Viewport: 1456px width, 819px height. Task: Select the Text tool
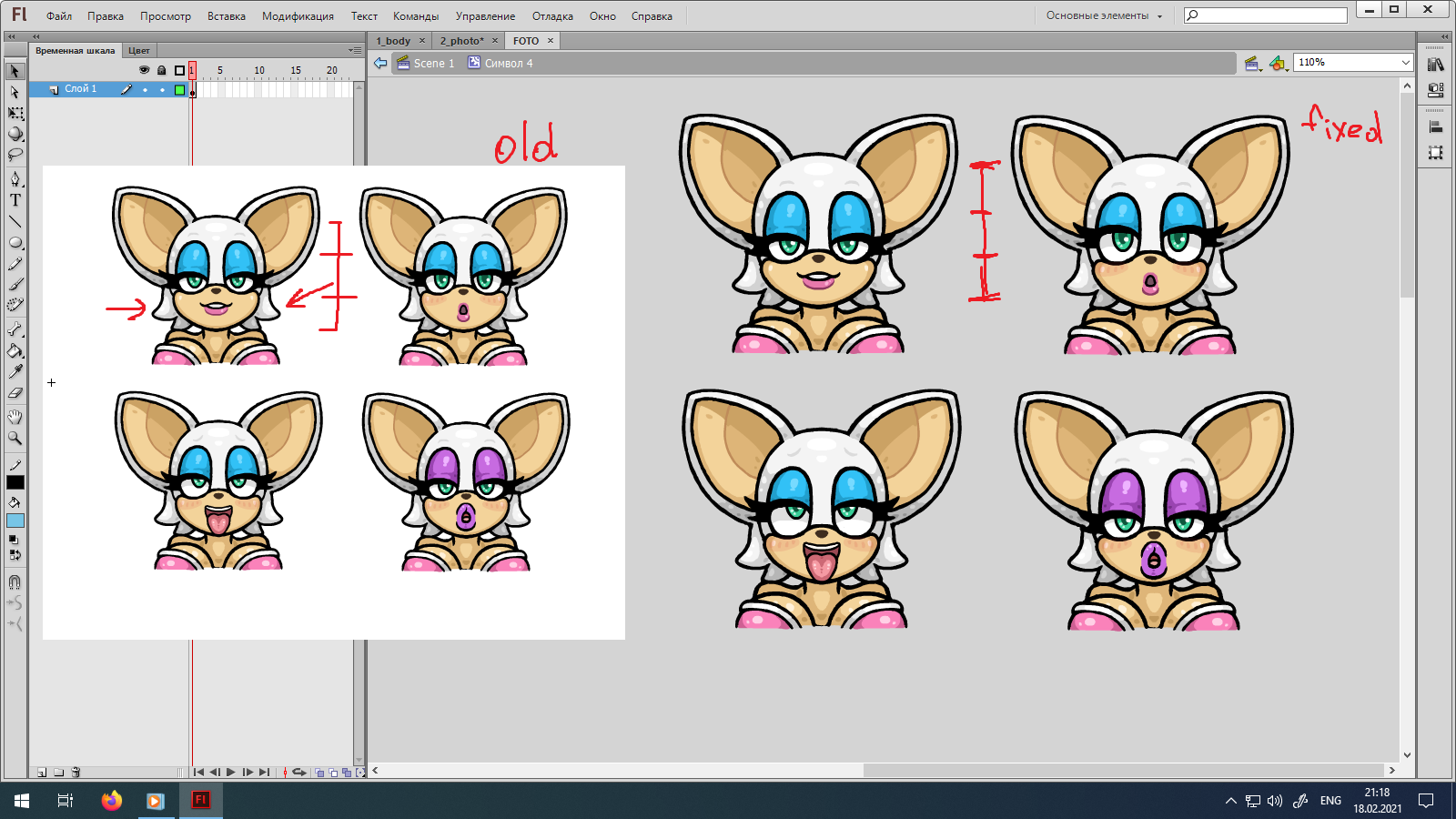tap(15, 200)
